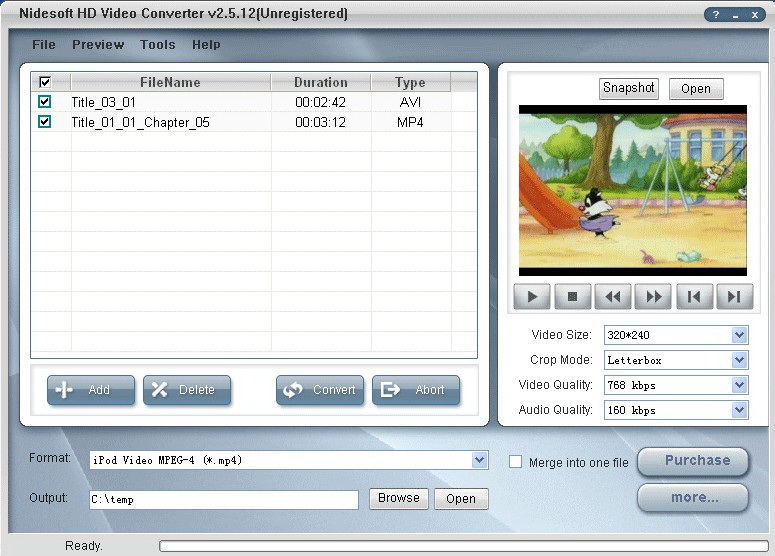Image resolution: width=775 pixels, height=556 pixels.
Task: Open the File menu
Action: point(43,44)
